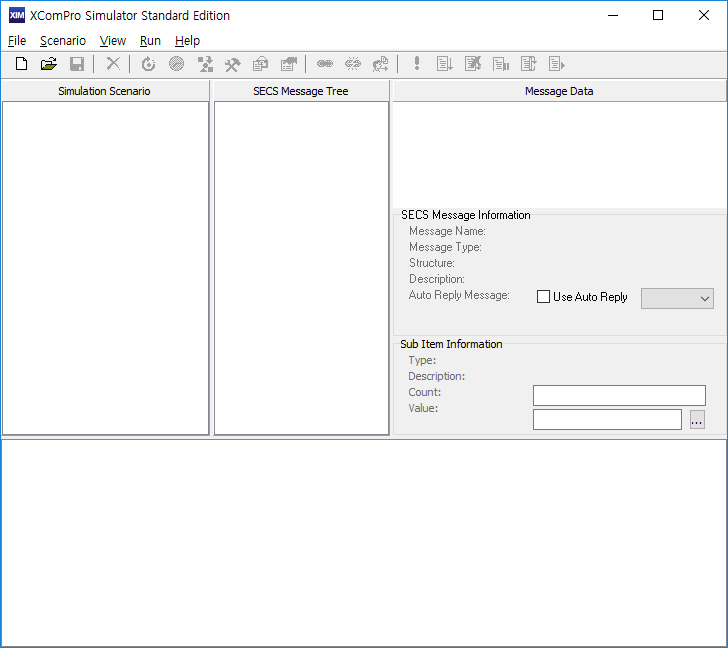Click the broken chain disconnect icon
This screenshot has width=728, height=648.
[x=353, y=64]
